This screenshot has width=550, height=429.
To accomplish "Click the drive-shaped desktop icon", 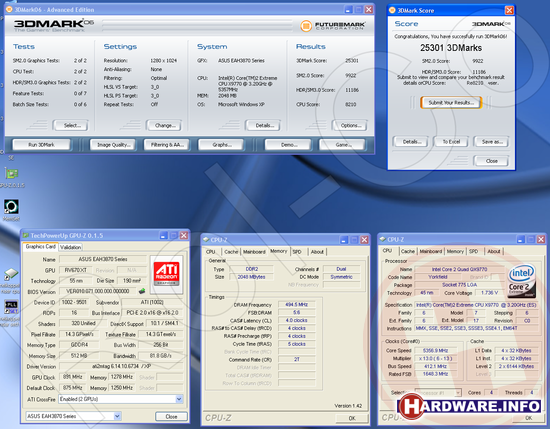I will coord(11,274).
